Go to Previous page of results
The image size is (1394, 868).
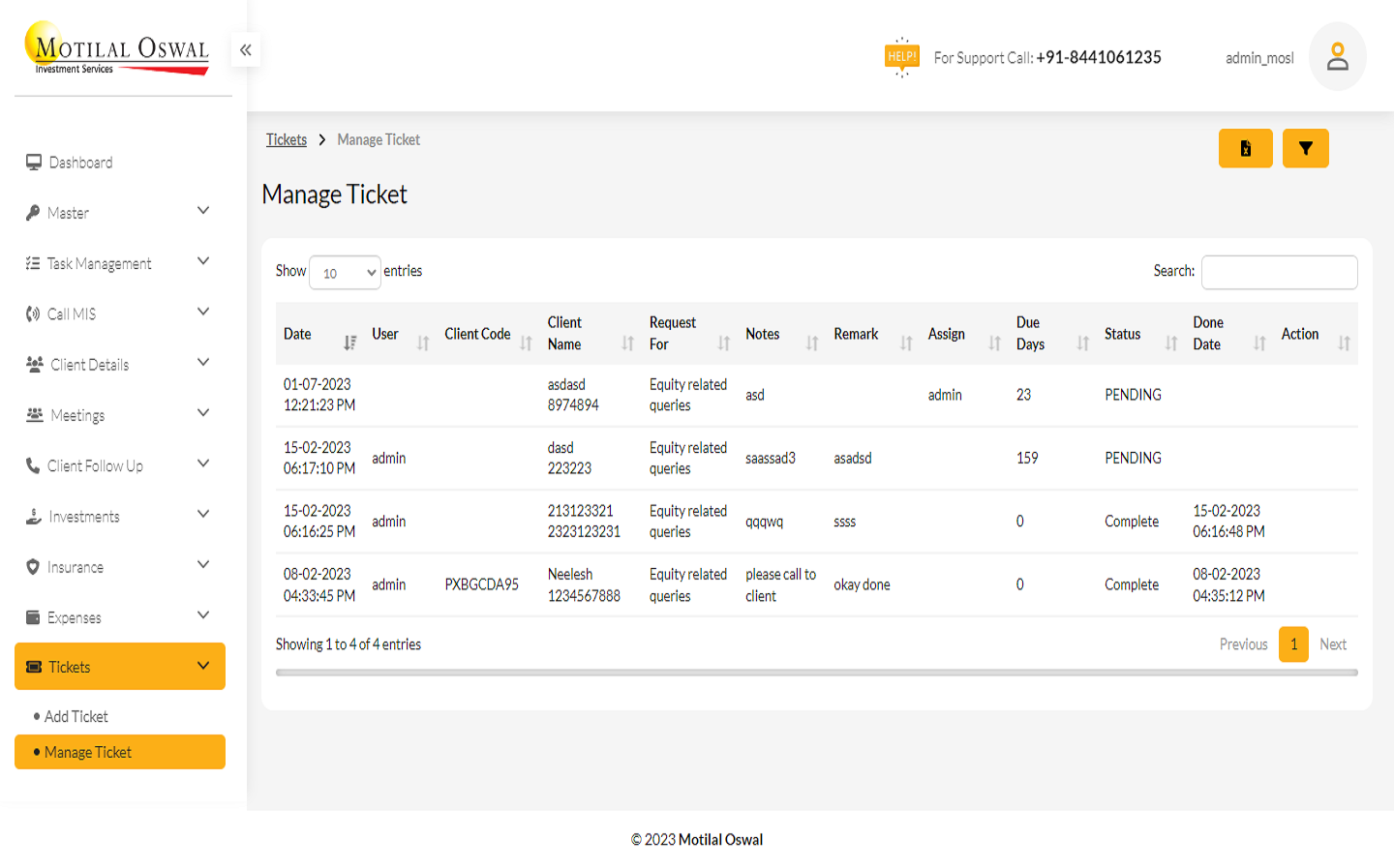[x=1243, y=644]
